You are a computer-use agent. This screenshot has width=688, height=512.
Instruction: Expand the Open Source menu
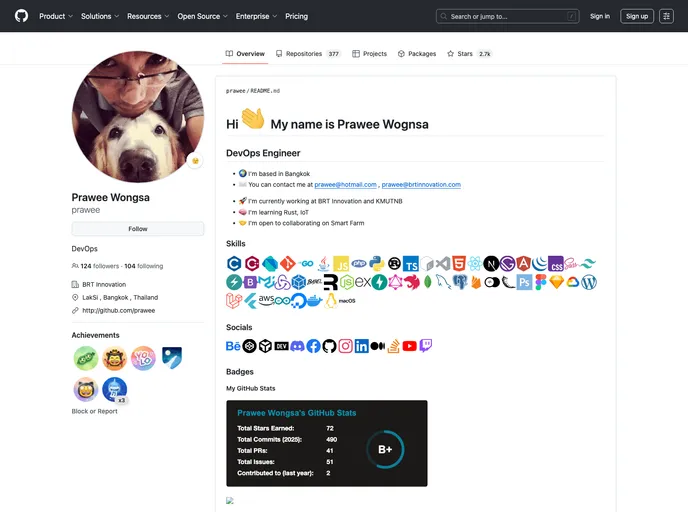pyautogui.click(x=202, y=16)
